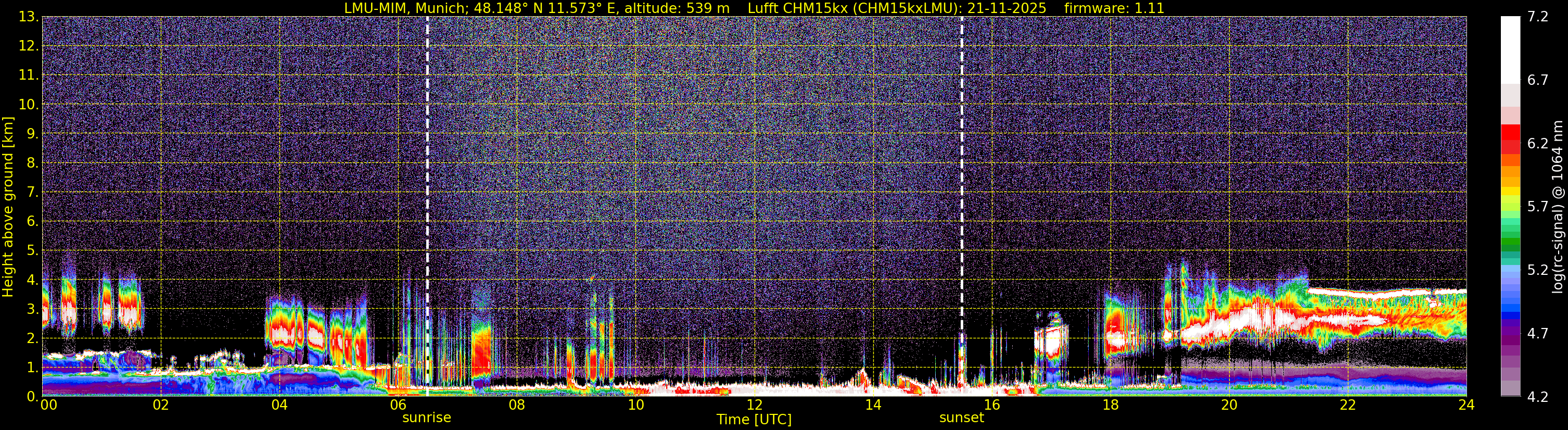Click the "1." height axis tick label
1568x430 pixels.
click(x=33, y=367)
